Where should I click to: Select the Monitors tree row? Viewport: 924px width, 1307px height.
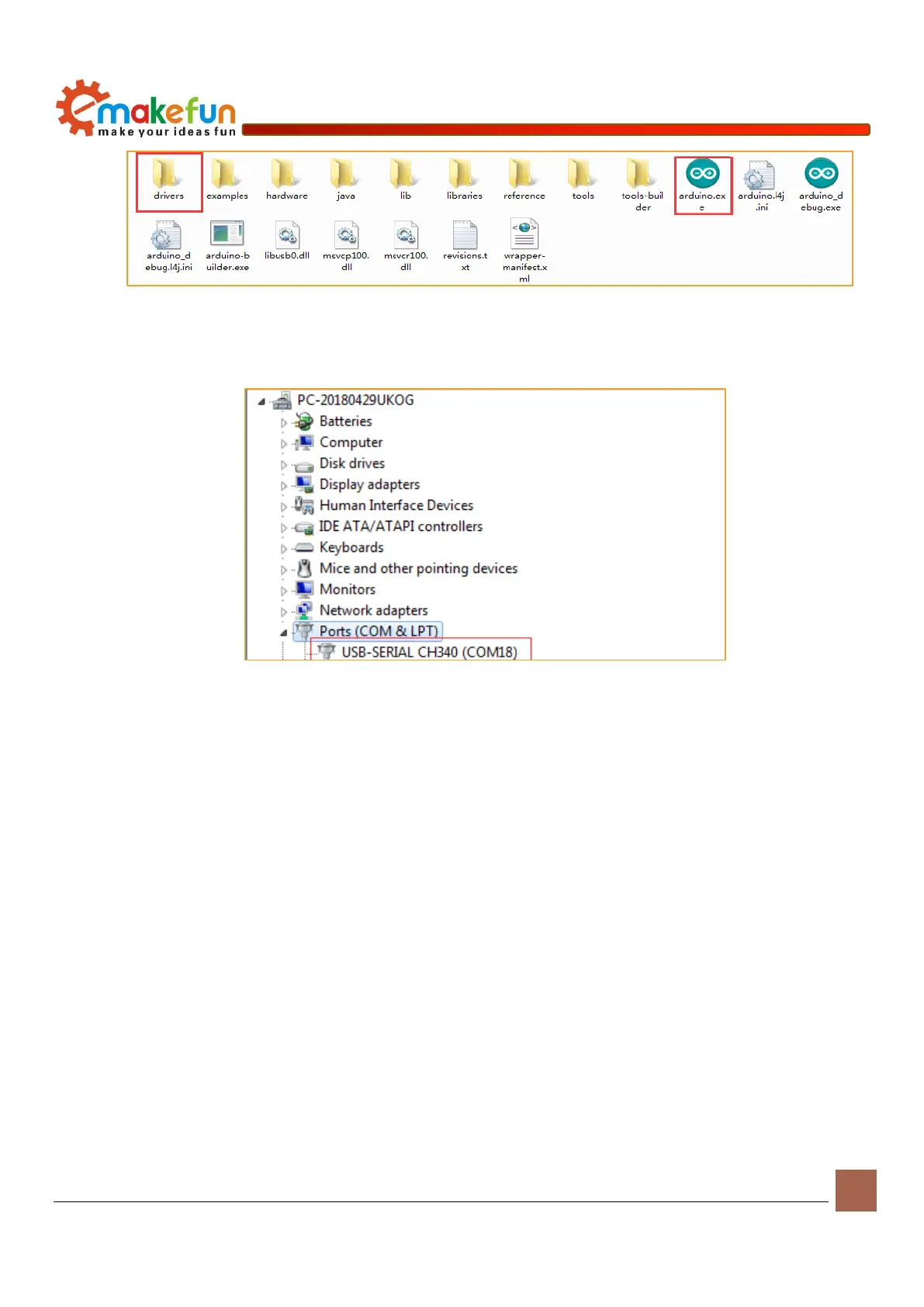[x=348, y=589]
